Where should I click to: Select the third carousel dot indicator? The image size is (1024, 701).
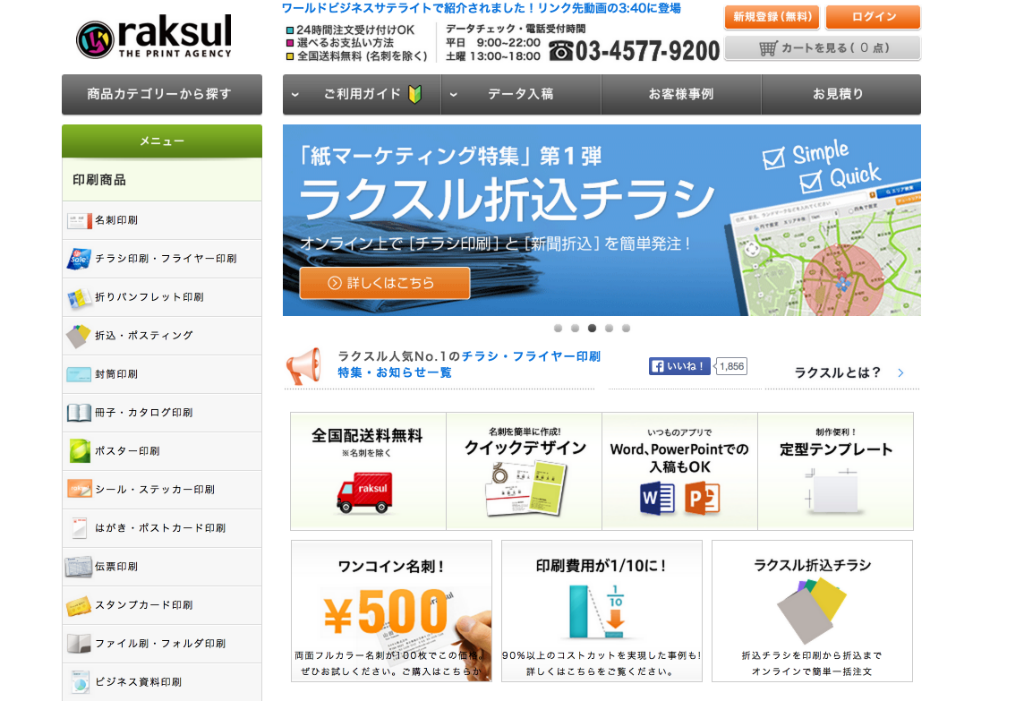(x=592, y=328)
